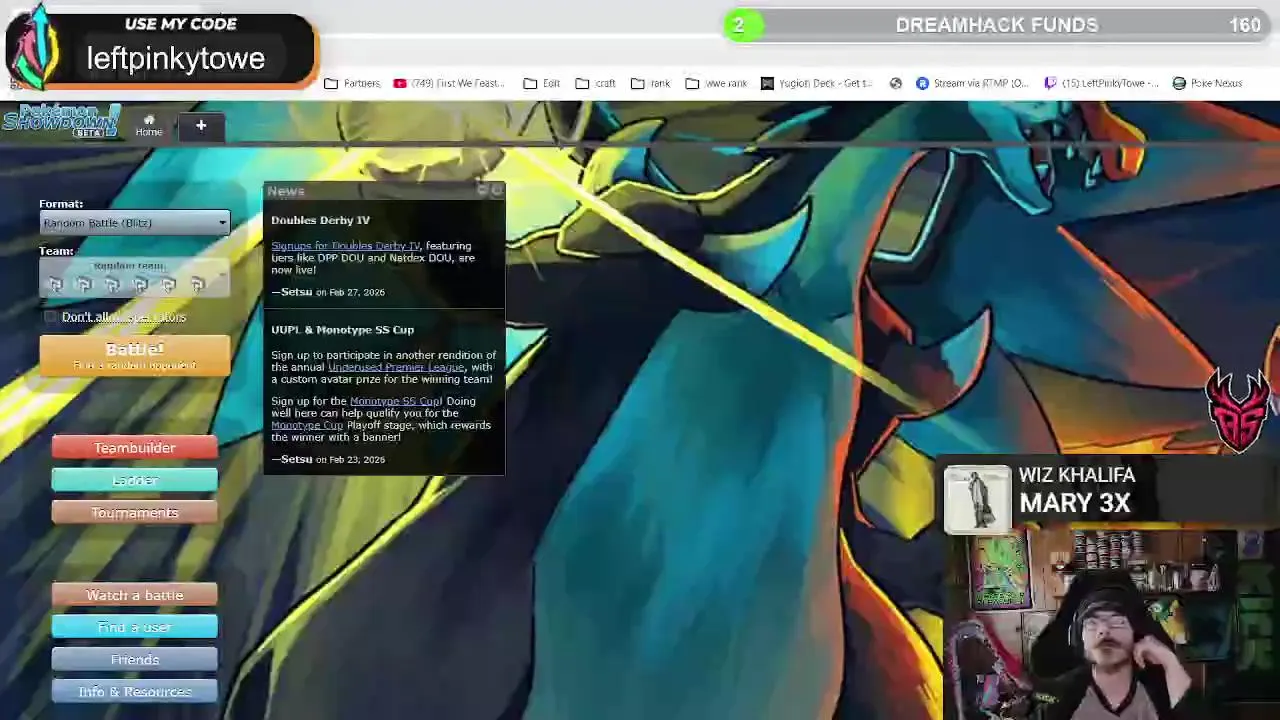This screenshot has width=1280, height=720.
Task: Open Info & Resources
Action: click(135, 691)
